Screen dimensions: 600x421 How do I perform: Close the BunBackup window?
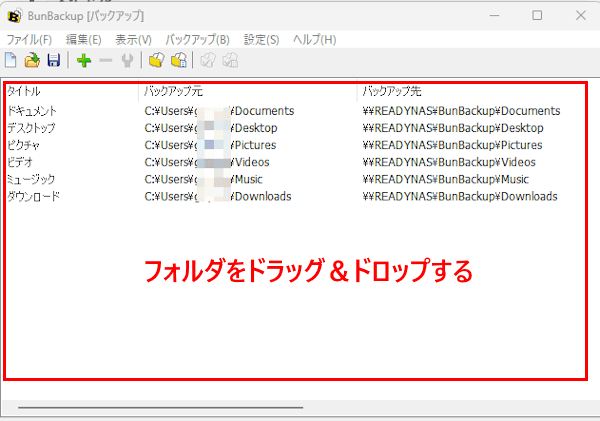[581, 16]
